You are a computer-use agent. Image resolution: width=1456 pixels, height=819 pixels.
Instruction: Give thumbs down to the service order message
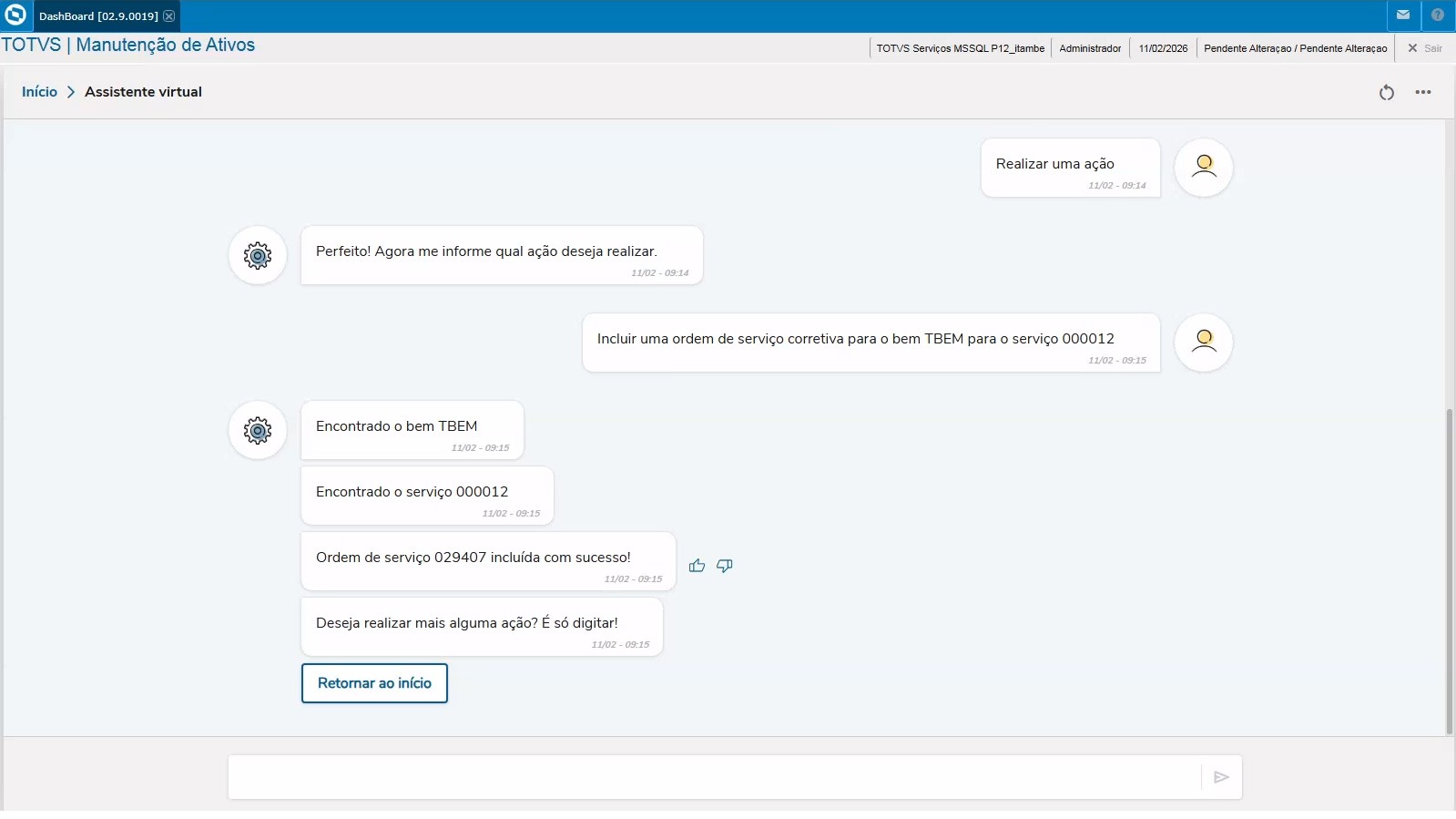tap(725, 566)
